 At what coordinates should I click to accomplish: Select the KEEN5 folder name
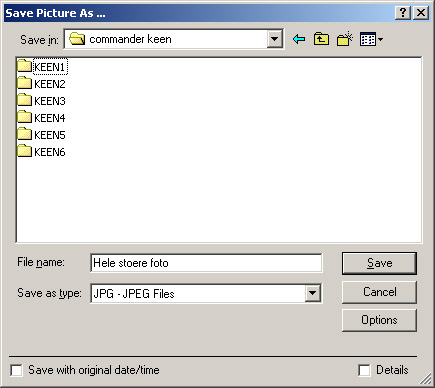(x=50, y=135)
